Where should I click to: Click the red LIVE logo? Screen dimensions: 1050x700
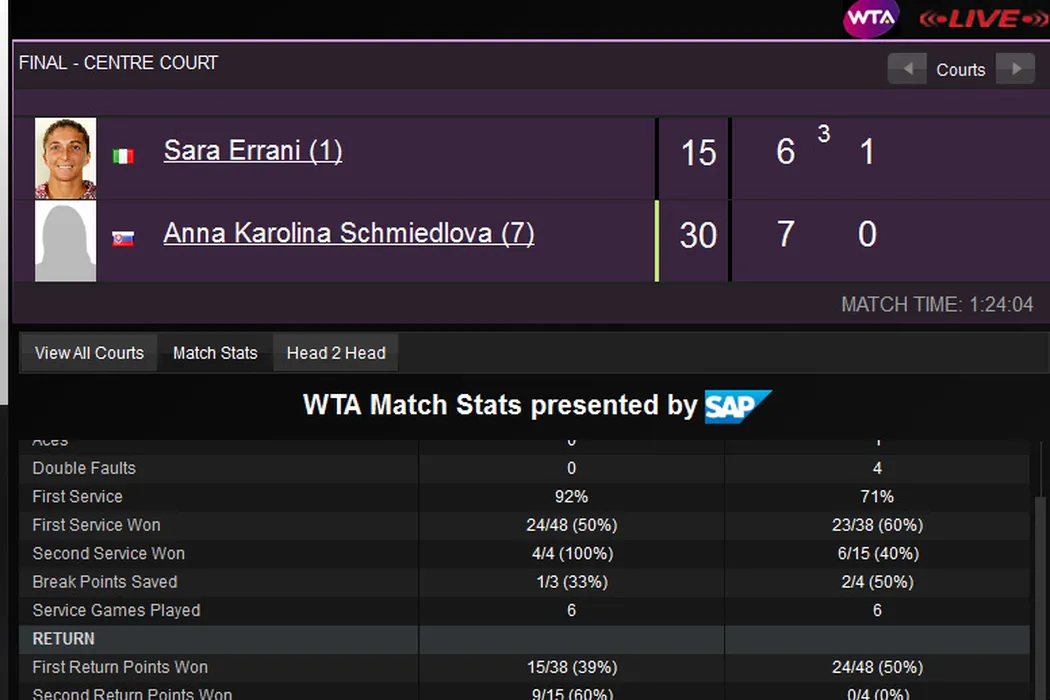(984, 19)
